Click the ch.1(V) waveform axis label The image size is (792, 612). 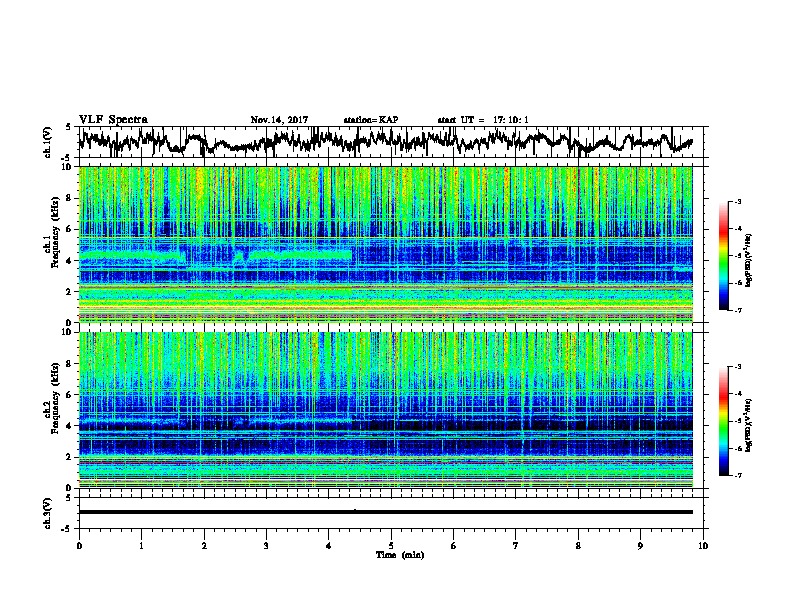47,142
